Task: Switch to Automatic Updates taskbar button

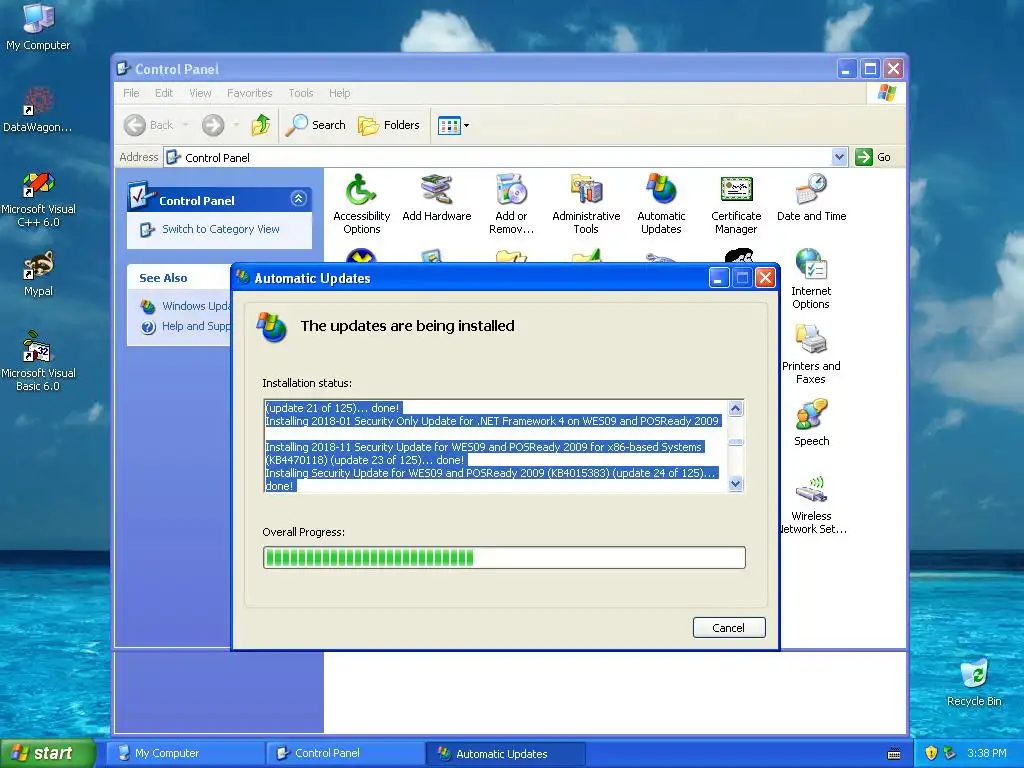Action: tap(505, 754)
